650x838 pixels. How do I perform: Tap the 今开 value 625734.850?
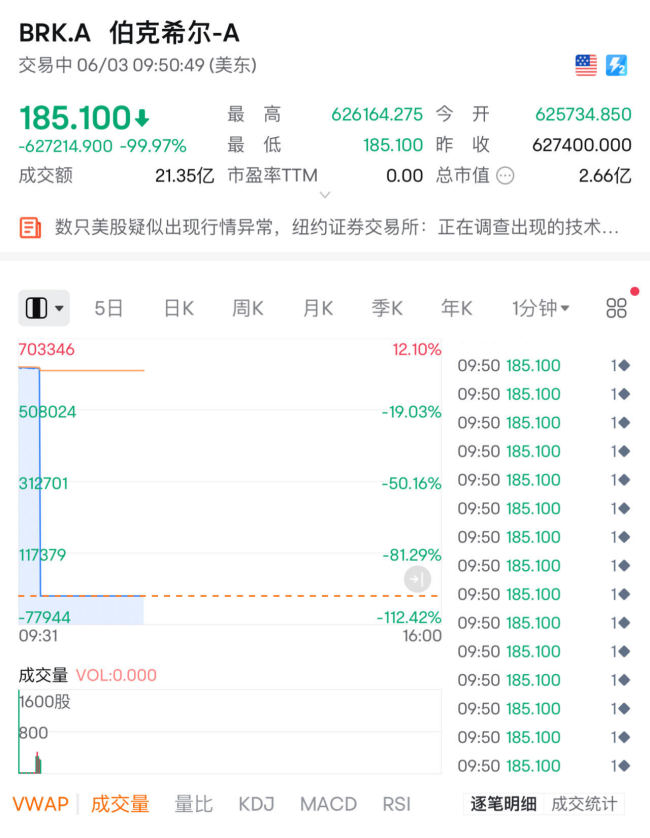[x=583, y=114]
